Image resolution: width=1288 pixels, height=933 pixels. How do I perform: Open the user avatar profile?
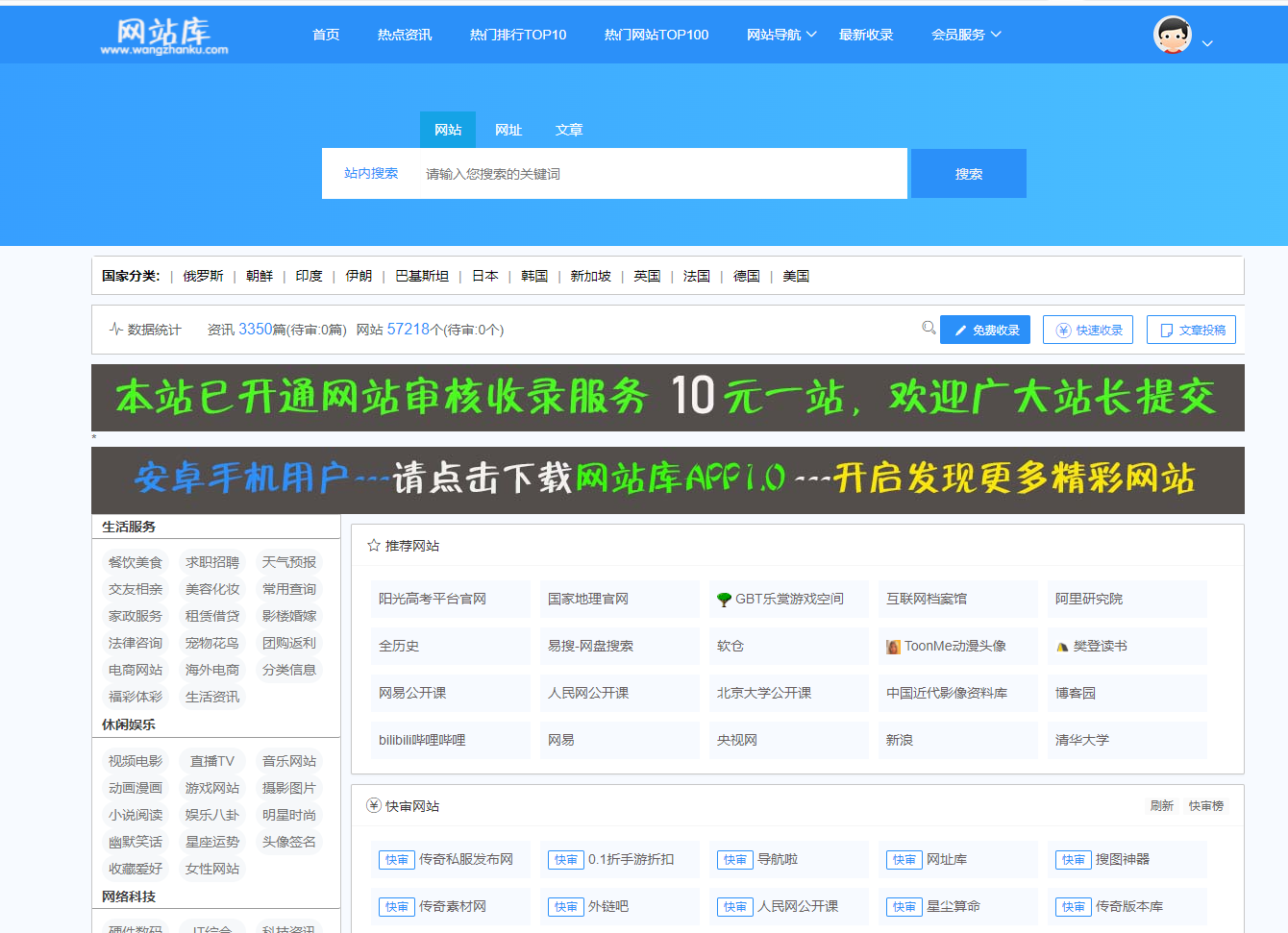[1173, 35]
